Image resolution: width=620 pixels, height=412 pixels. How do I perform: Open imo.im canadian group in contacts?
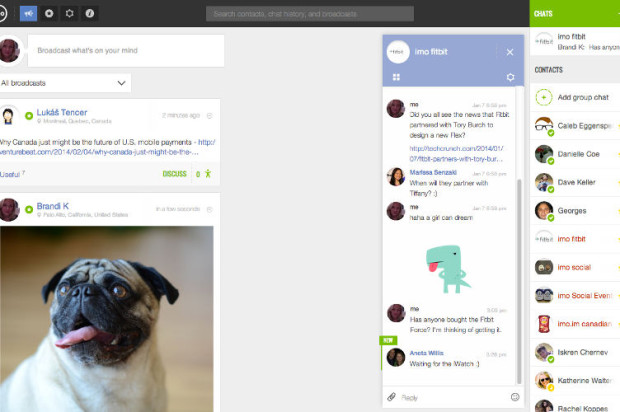(575, 324)
